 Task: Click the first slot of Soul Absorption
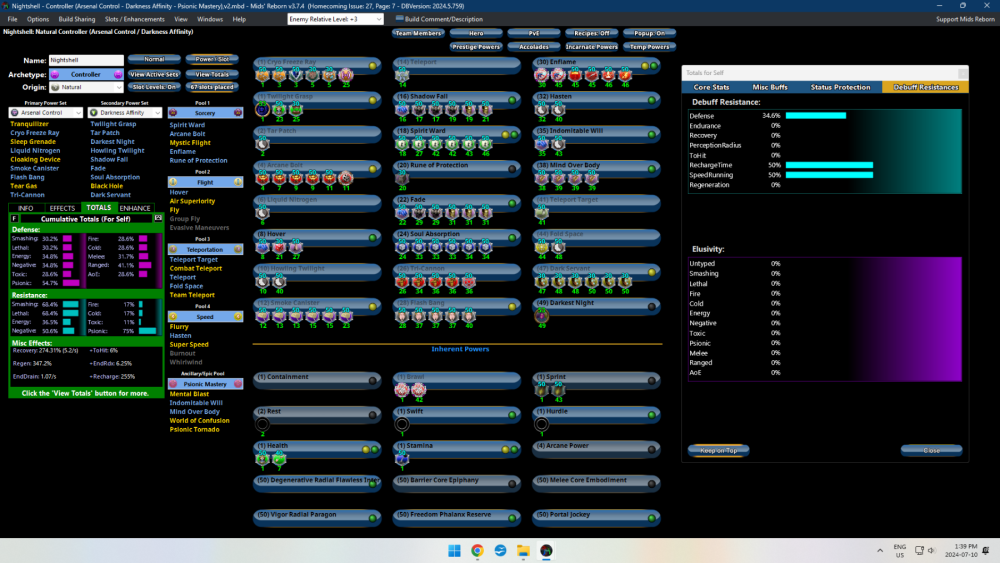[x=402, y=247]
